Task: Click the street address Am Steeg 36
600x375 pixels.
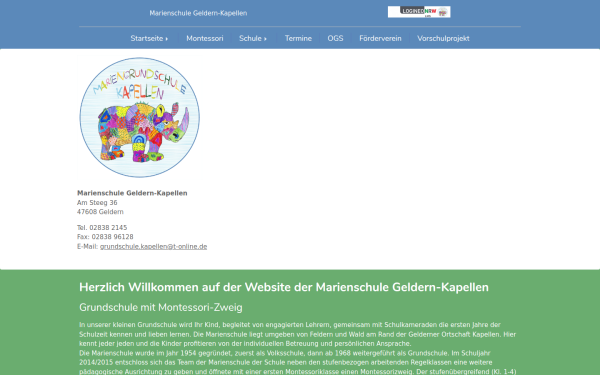Action: coord(97,202)
